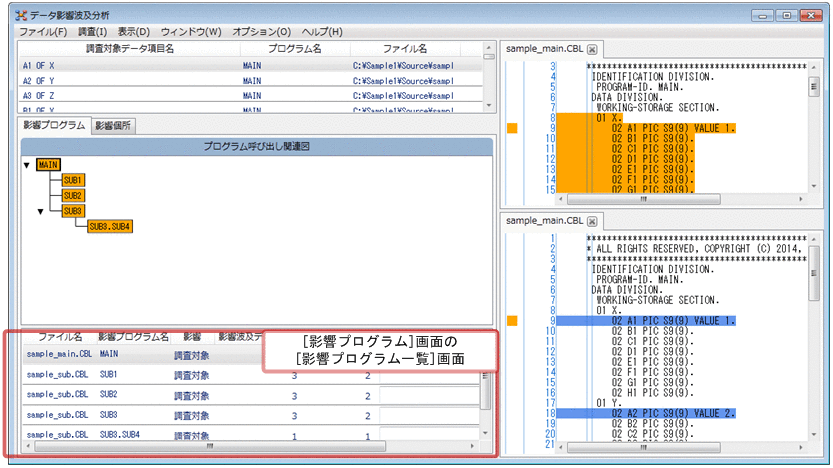Collapse the SUB3 tree node arrow

(40, 211)
